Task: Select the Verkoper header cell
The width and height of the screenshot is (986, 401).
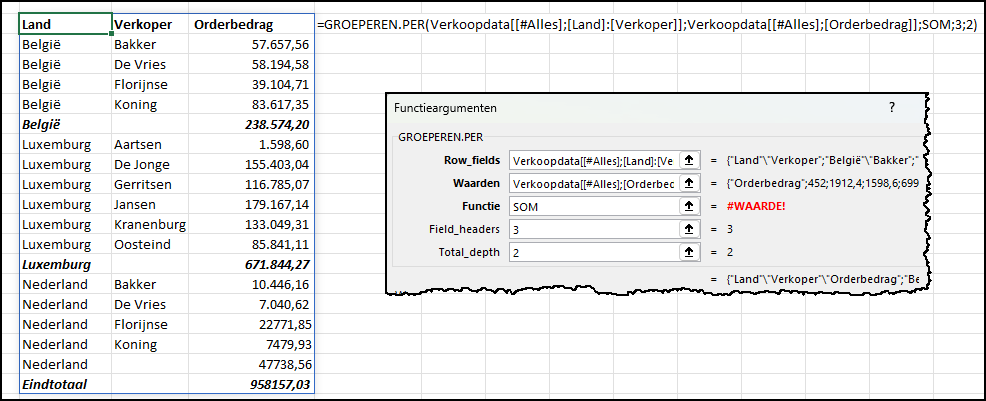Action: coord(152,25)
